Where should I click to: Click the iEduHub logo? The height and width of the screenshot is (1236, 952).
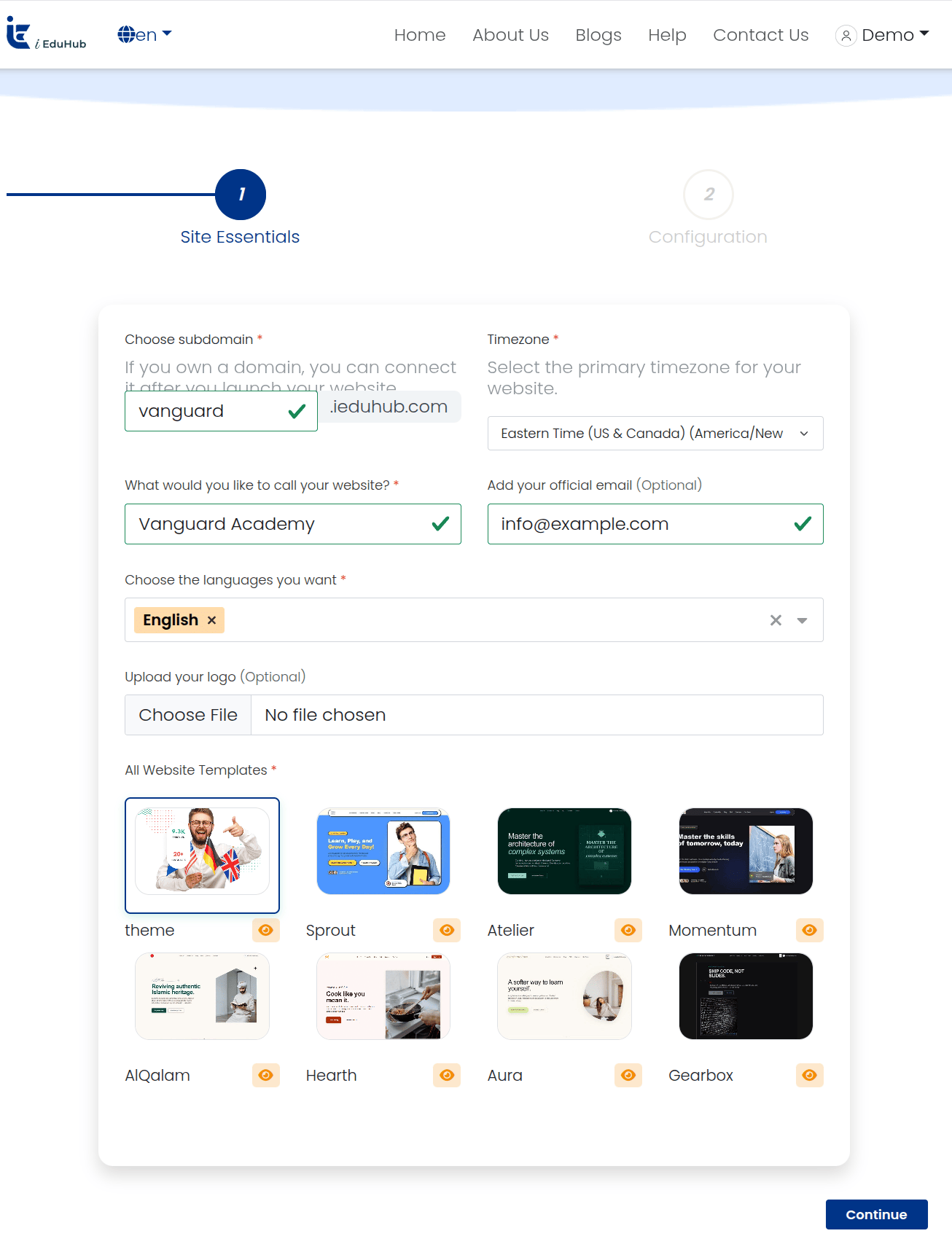pos(47,34)
